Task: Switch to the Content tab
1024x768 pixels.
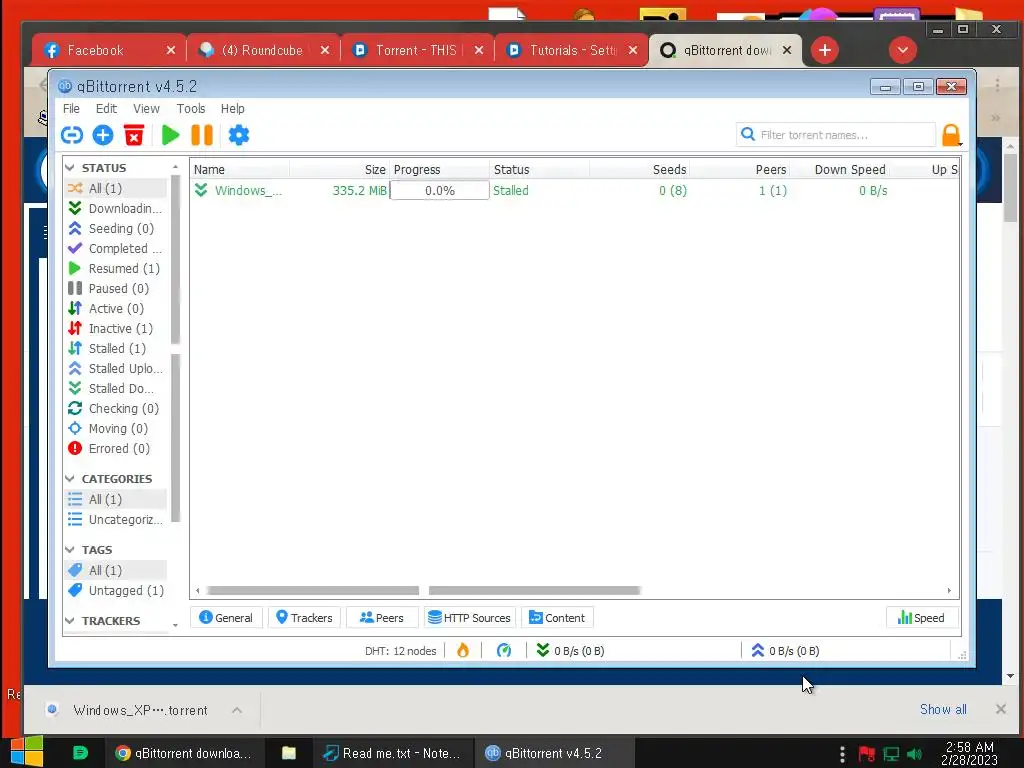Action: (x=557, y=618)
